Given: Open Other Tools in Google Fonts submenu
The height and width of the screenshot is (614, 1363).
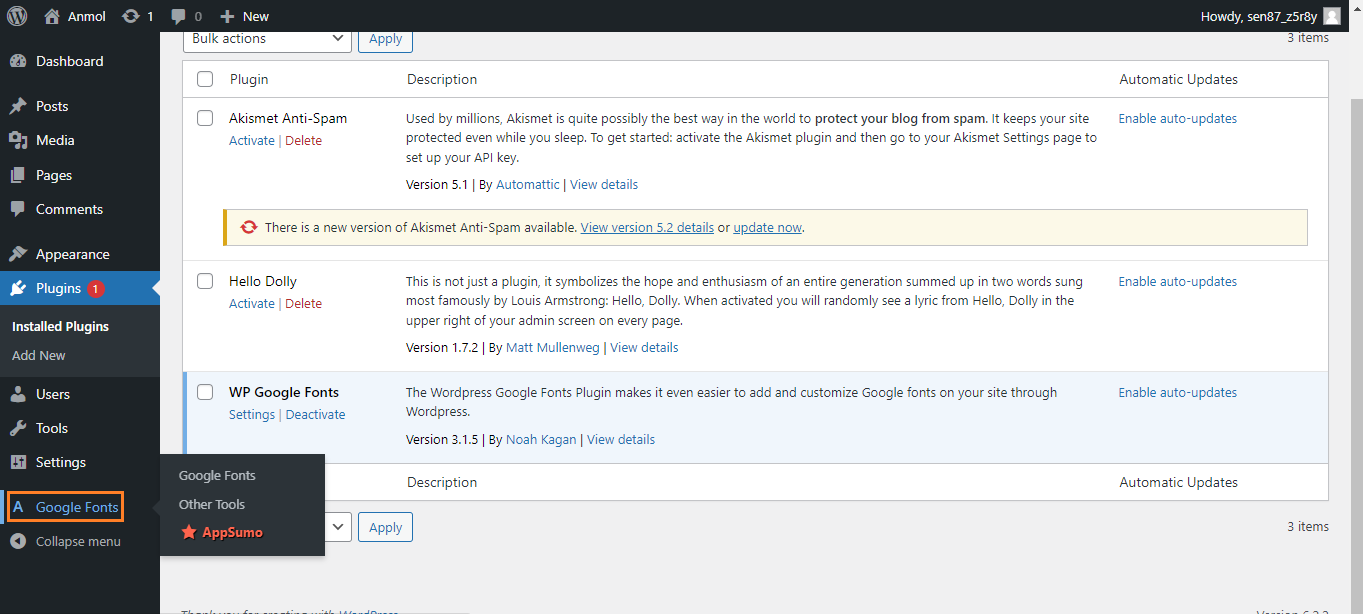Looking at the screenshot, I should (x=211, y=504).
